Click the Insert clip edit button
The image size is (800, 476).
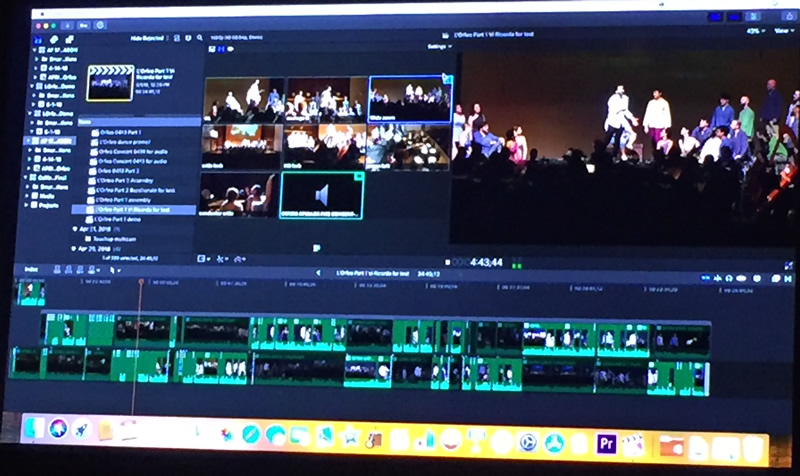(68, 269)
